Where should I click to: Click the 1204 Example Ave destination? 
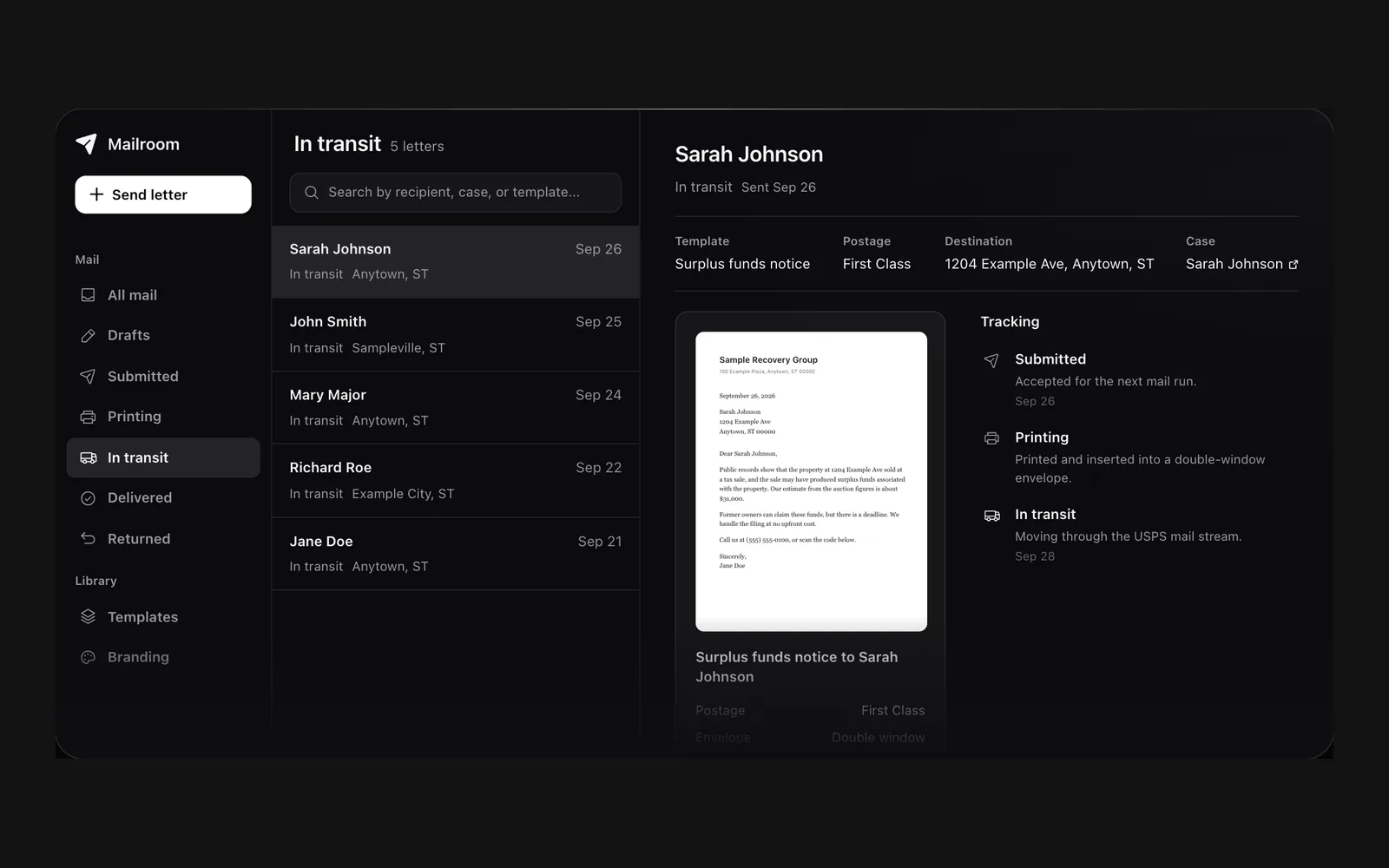click(x=1050, y=264)
